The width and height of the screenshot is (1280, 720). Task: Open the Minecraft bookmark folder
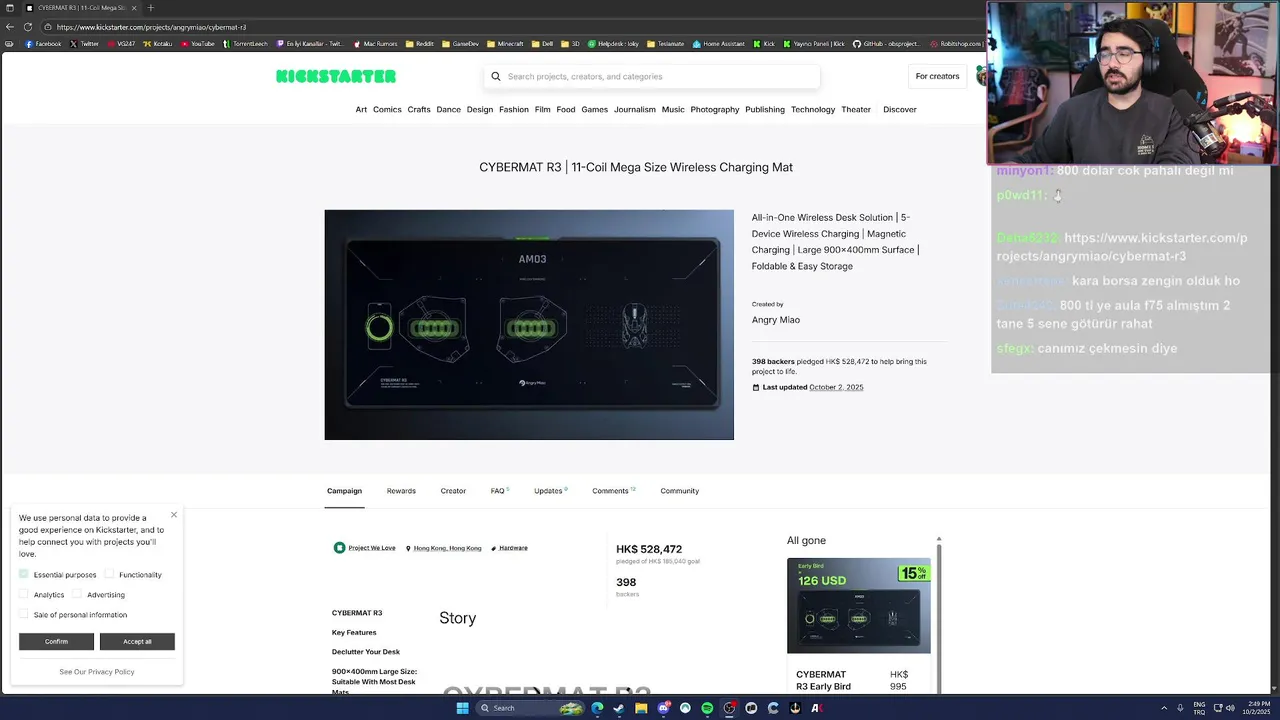[x=505, y=44]
